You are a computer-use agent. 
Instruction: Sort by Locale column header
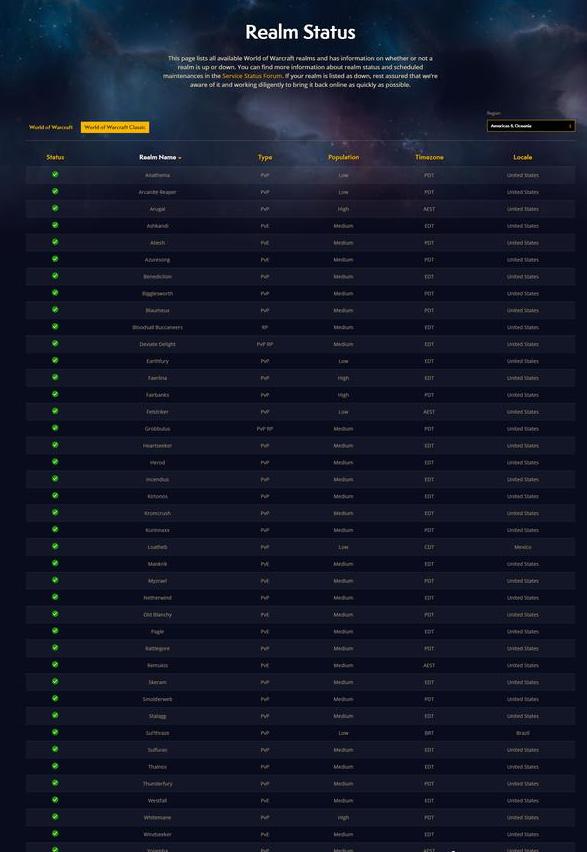[x=522, y=157]
